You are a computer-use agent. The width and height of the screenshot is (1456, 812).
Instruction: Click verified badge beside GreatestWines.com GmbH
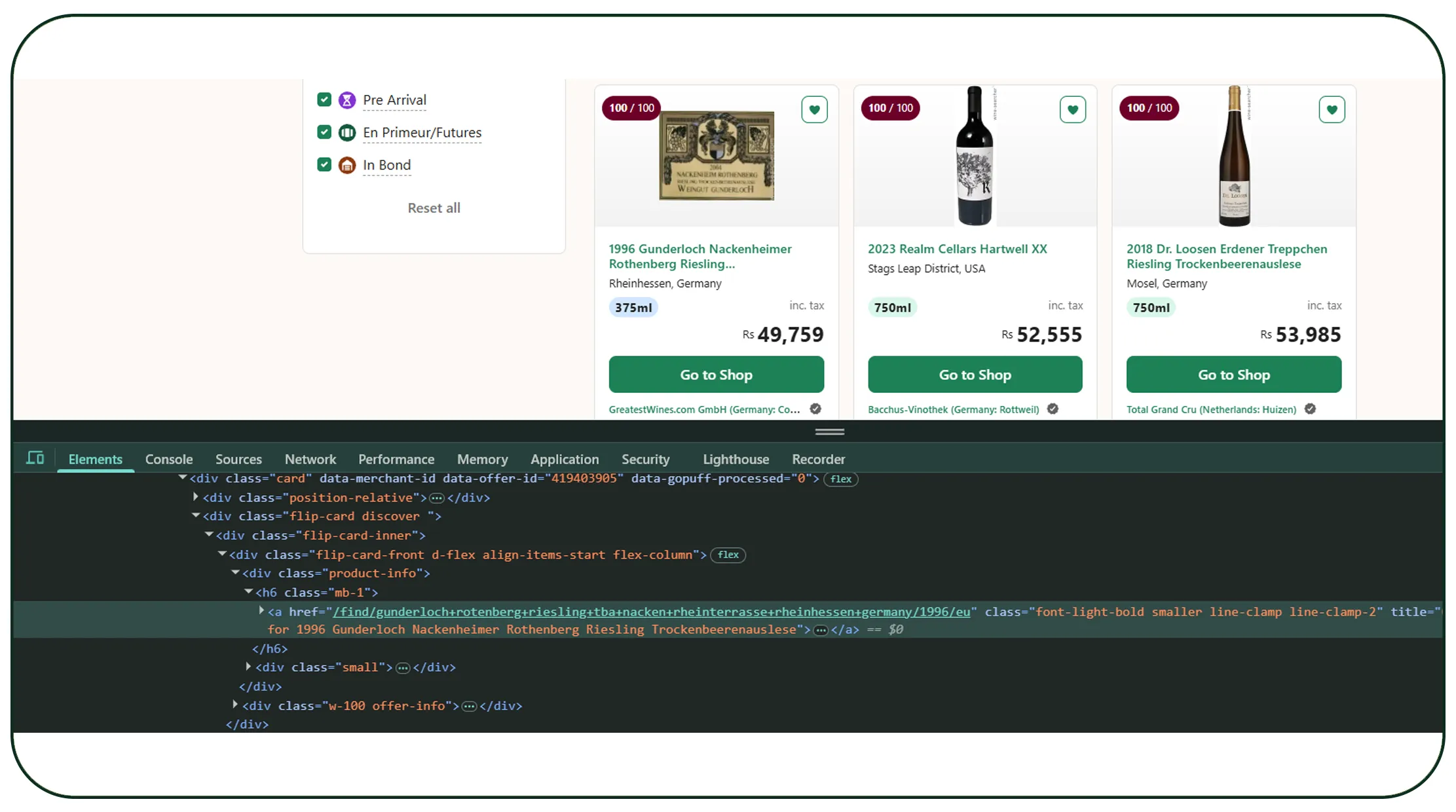(815, 409)
